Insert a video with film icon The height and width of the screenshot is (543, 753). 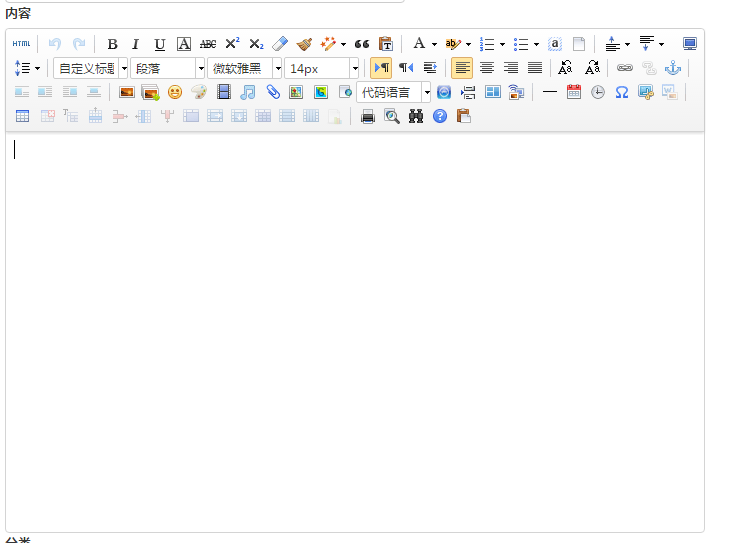(223, 92)
